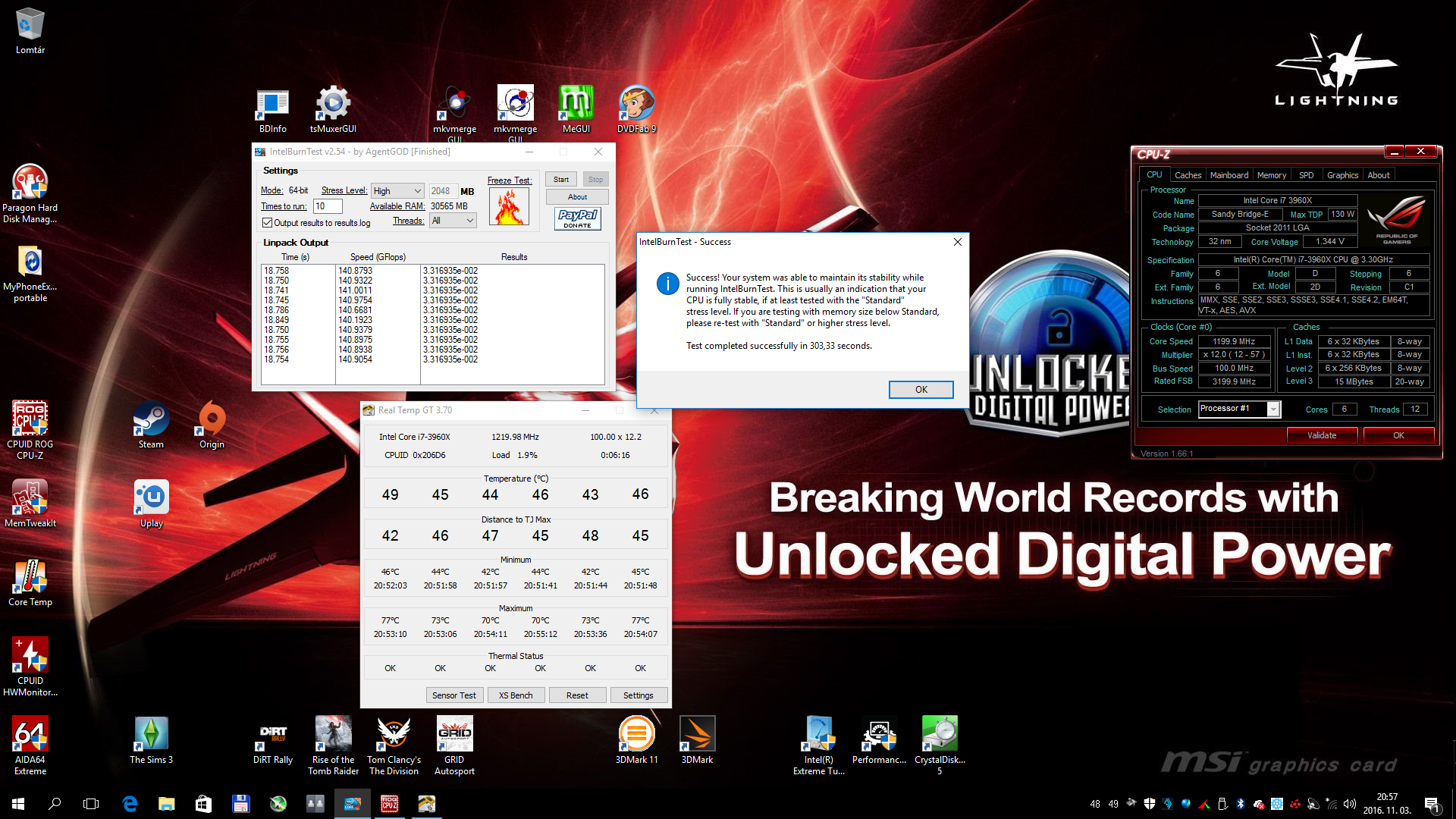1456x819 pixels.
Task: Open CrystalDiskMark 5 icon
Action: (x=940, y=746)
